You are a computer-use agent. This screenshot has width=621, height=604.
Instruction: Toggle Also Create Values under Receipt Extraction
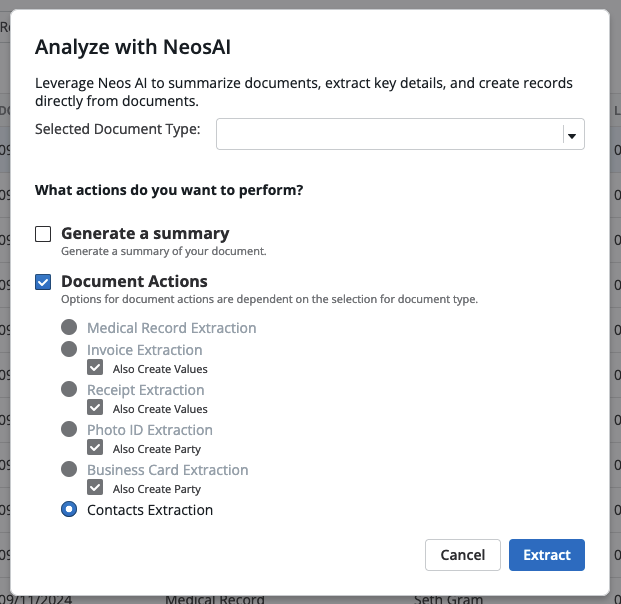point(95,408)
